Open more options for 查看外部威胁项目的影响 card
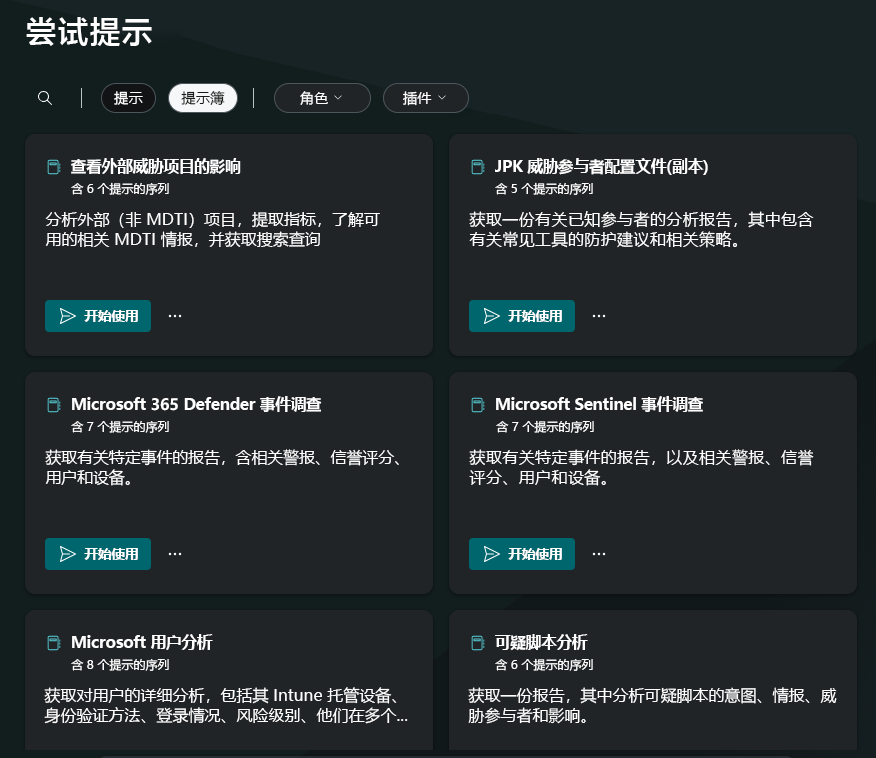This screenshot has height=758, width=876. (x=175, y=316)
